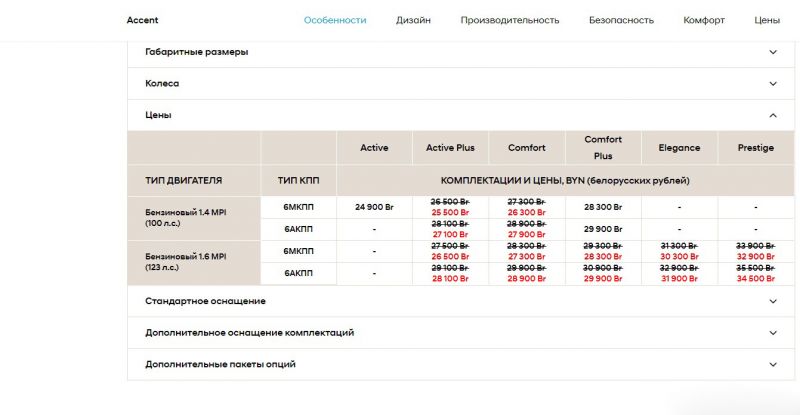800x415 pixels.
Task: Click the crossed-out 31 300 Br price
Action: (679, 246)
